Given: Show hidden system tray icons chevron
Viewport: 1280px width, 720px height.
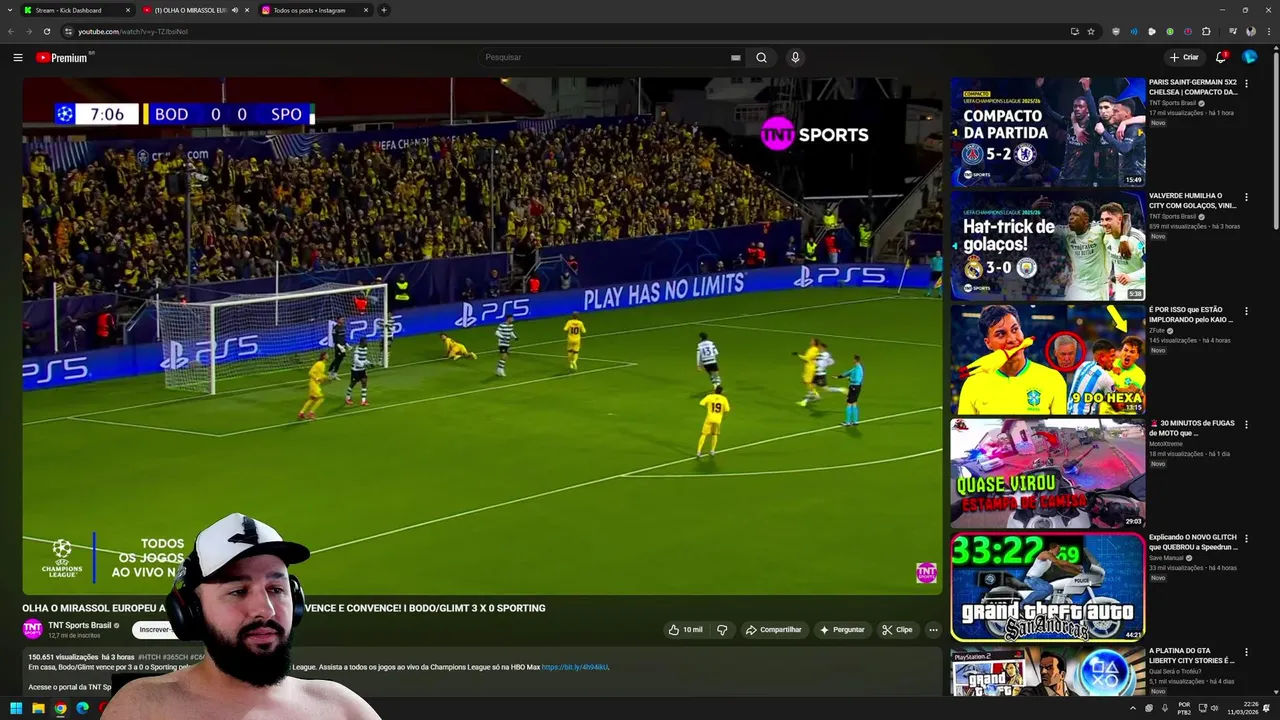Looking at the screenshot, I should (1133, 708).
